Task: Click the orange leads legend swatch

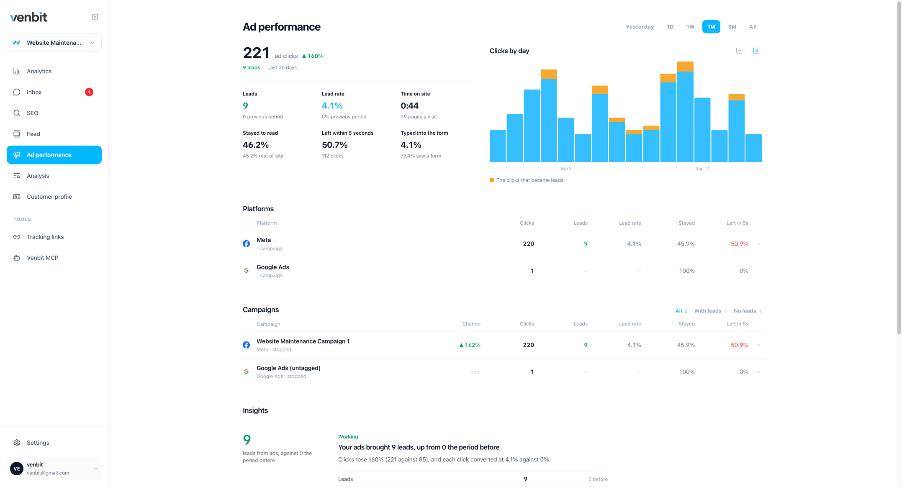Action: [492, 180]
